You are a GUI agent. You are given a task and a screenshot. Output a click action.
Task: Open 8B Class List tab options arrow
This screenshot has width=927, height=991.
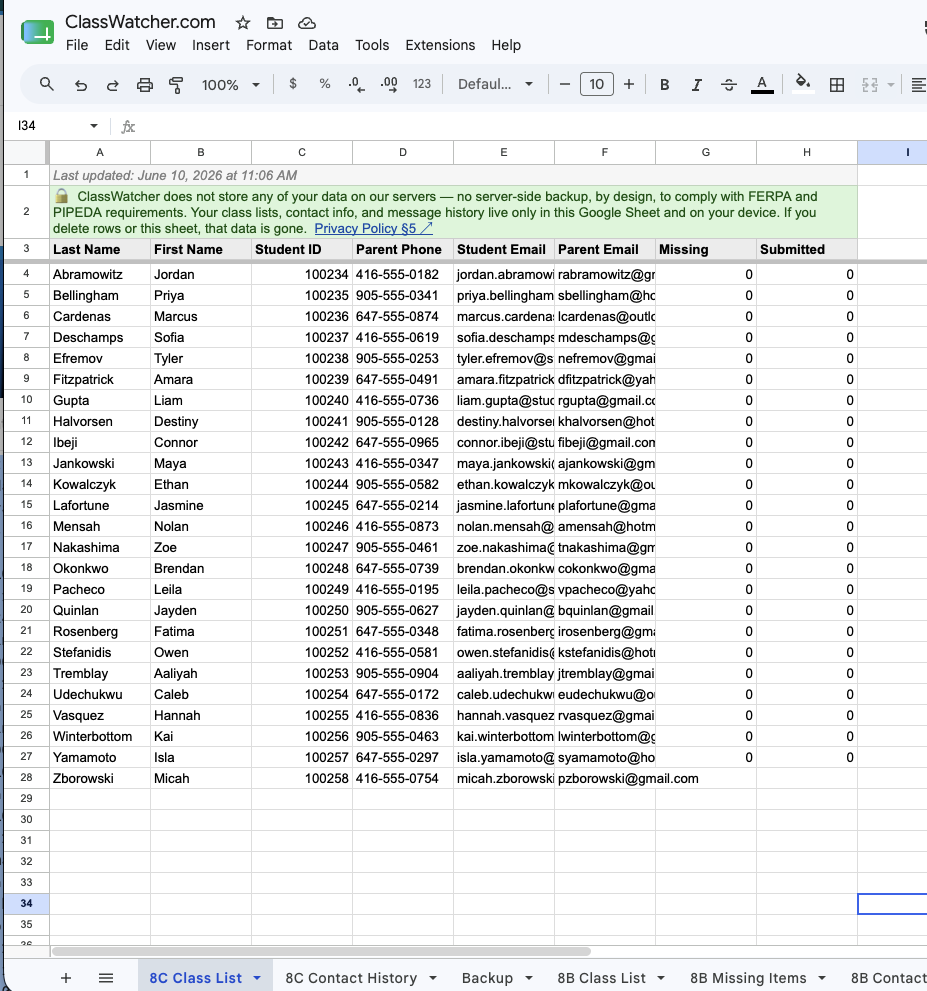tap(661, 978)
